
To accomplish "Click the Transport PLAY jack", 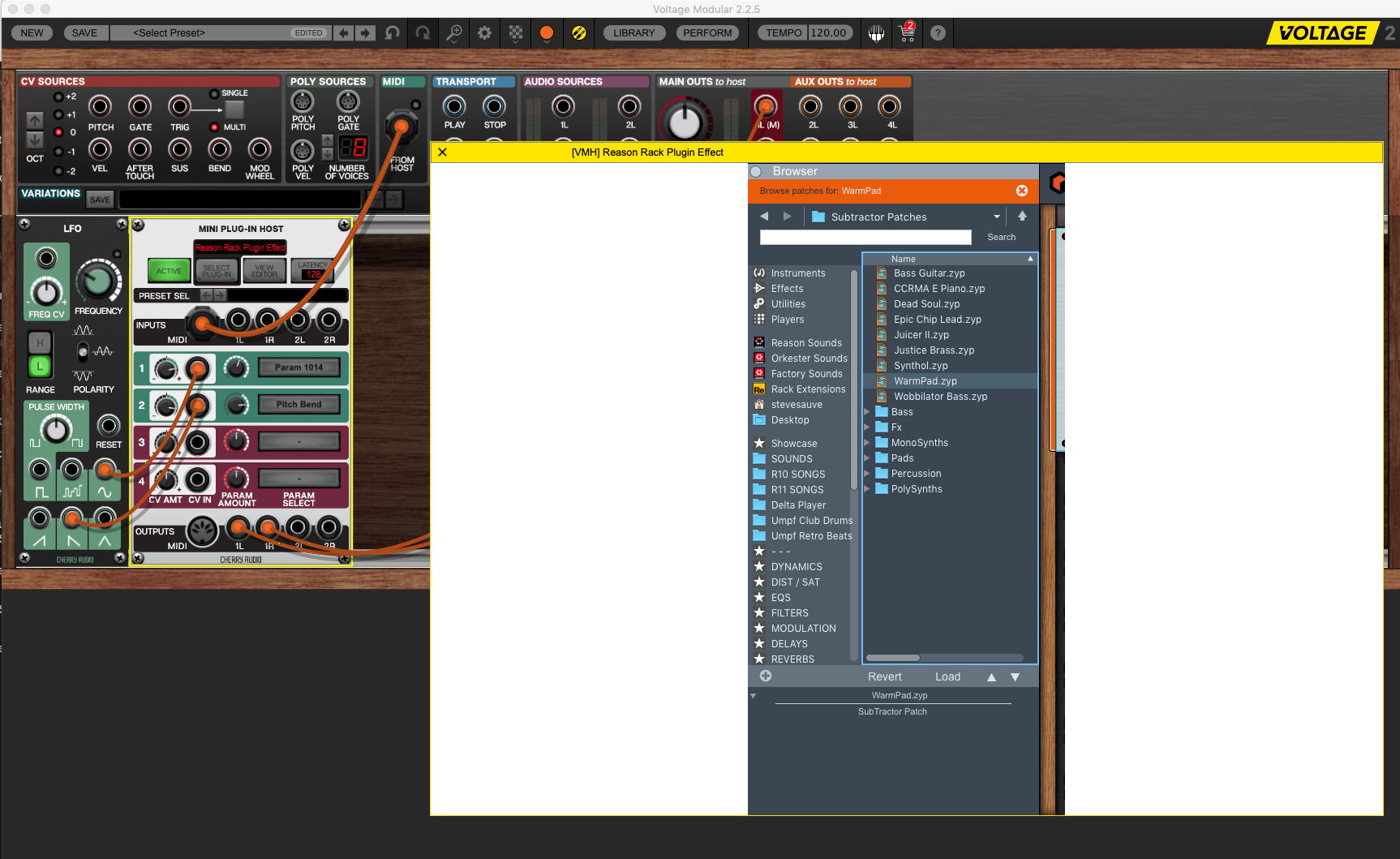I will pyautogui.click(x=454, y=106).
